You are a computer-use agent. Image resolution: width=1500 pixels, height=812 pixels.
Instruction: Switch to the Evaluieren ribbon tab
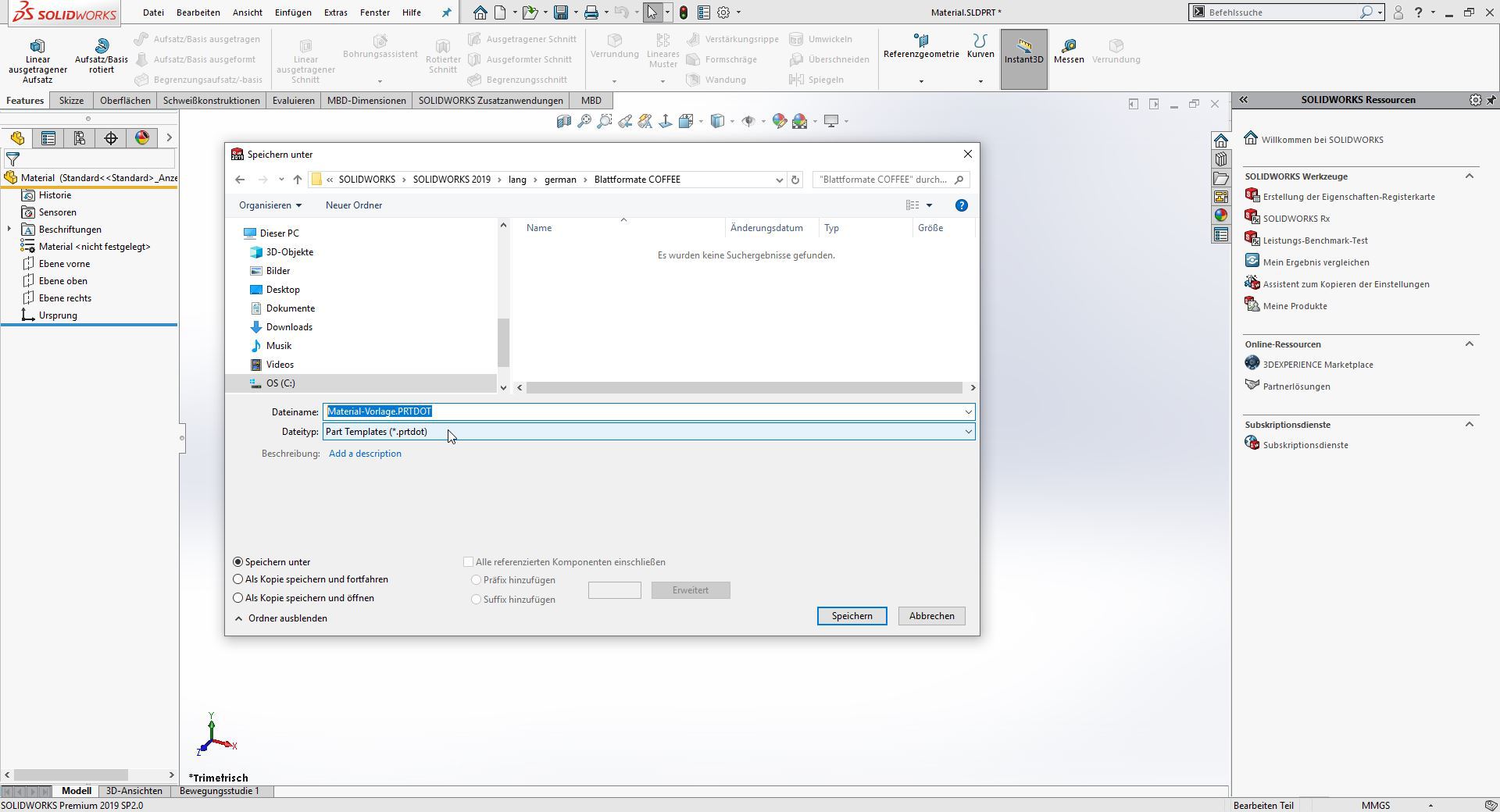(x=293, y=100)
